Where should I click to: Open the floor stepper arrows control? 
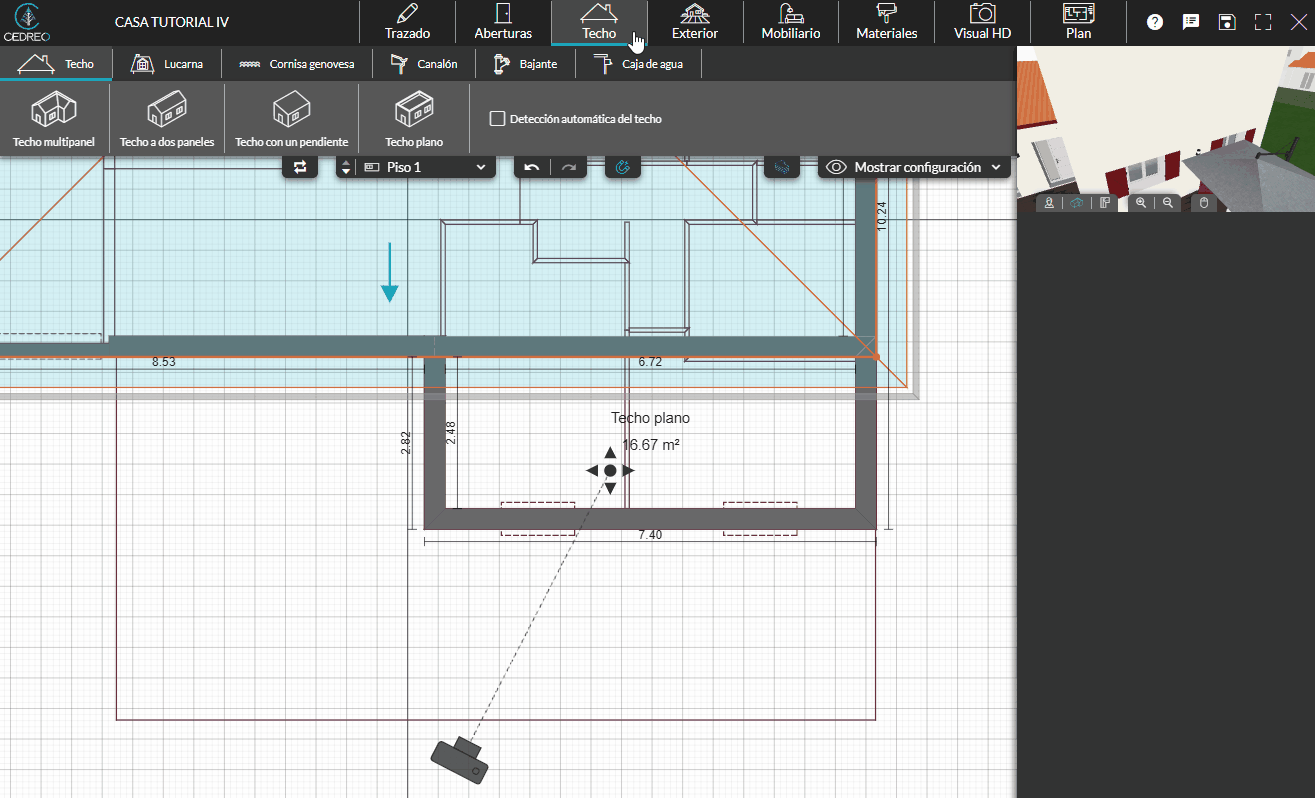(345, 166)
